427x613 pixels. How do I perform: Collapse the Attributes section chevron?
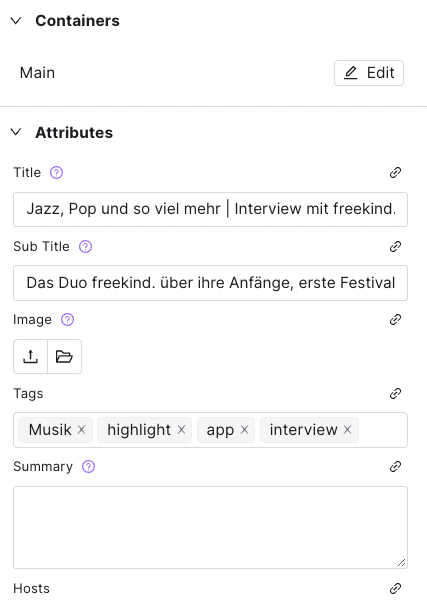tap(16, 132)
